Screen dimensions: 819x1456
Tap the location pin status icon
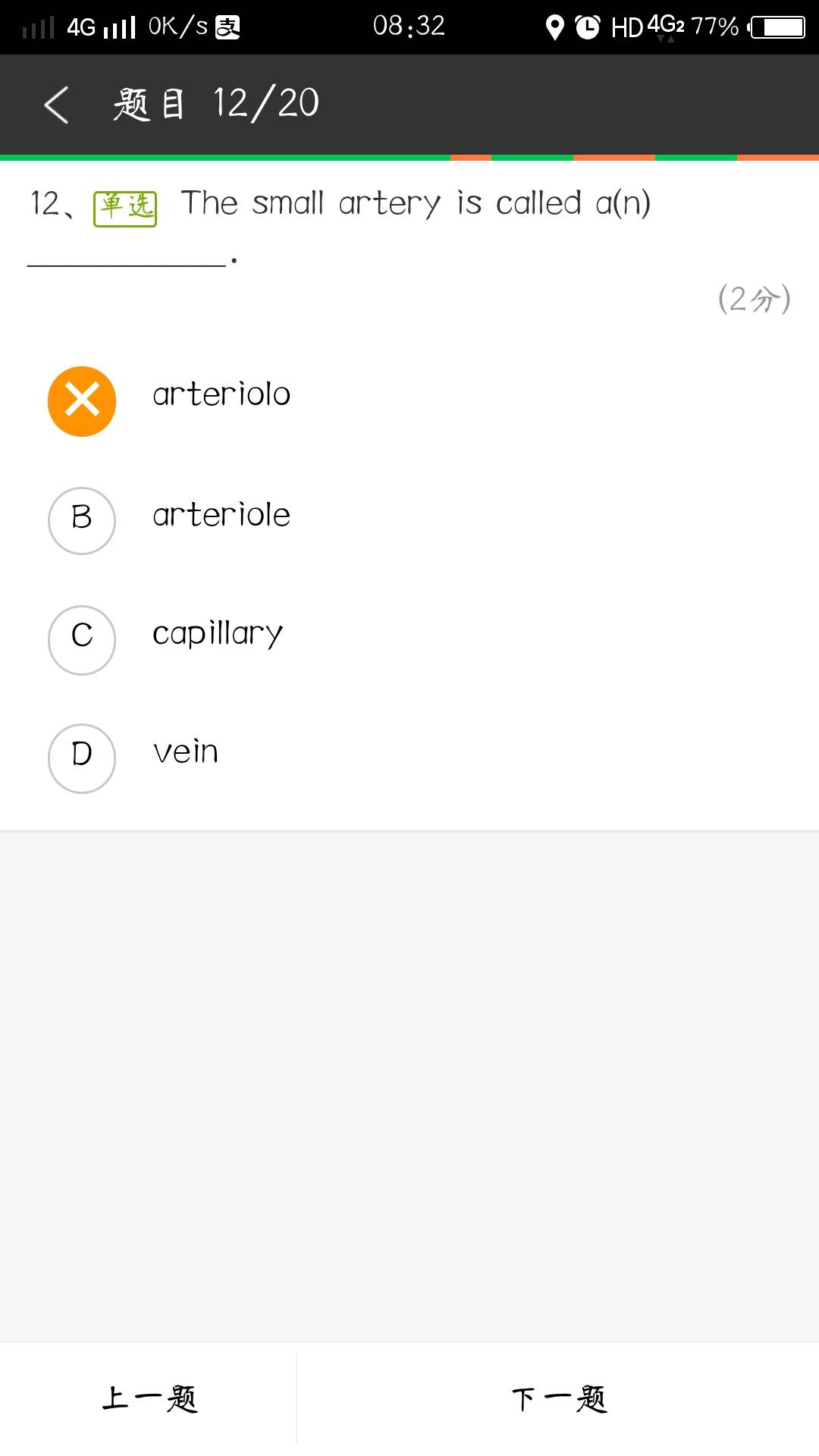[555, 28]
